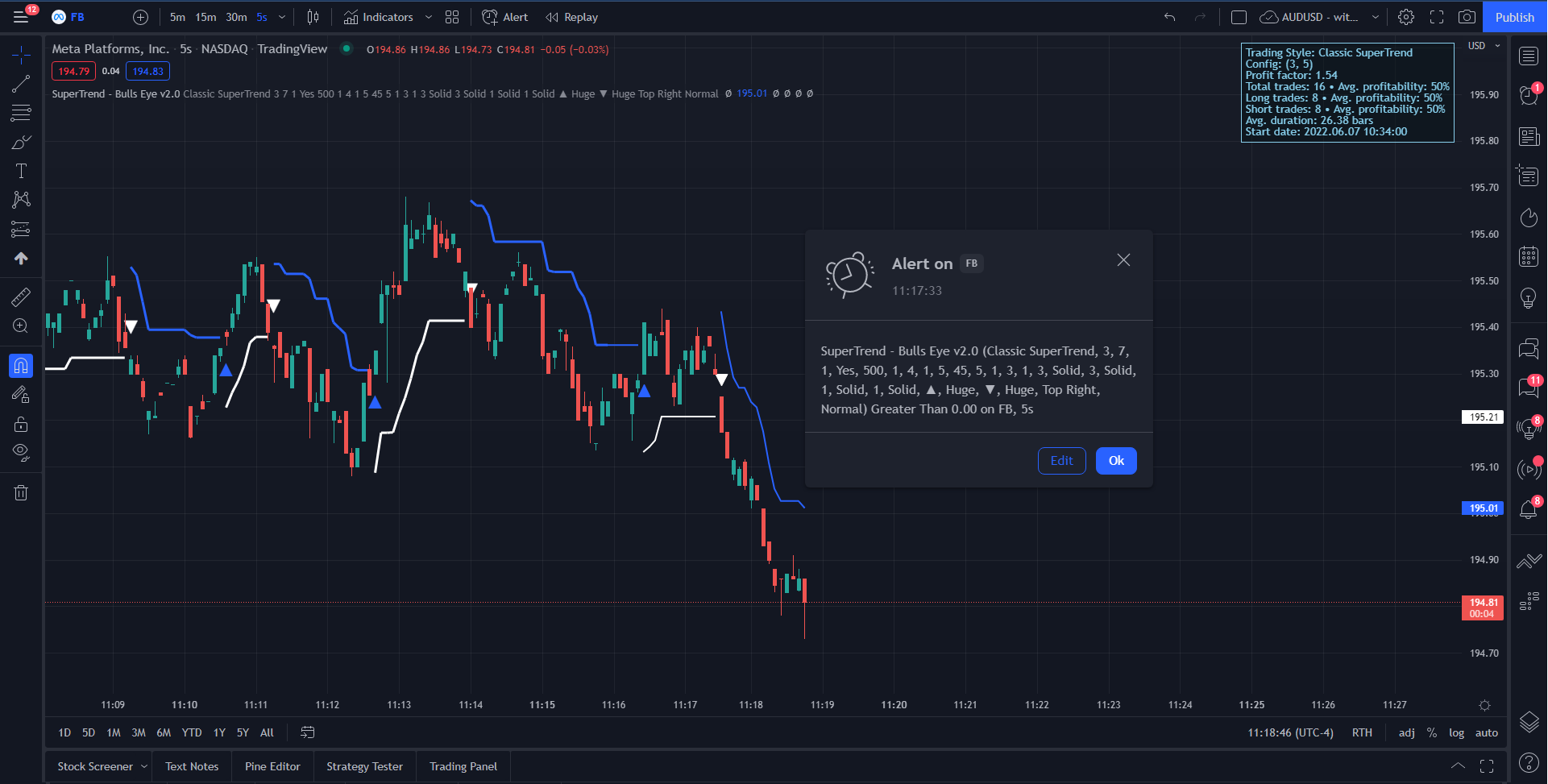The width and height of the screenshot is (1548, 784).
Task: Toggle log scale on the price axis
Action: point(1457,732)
